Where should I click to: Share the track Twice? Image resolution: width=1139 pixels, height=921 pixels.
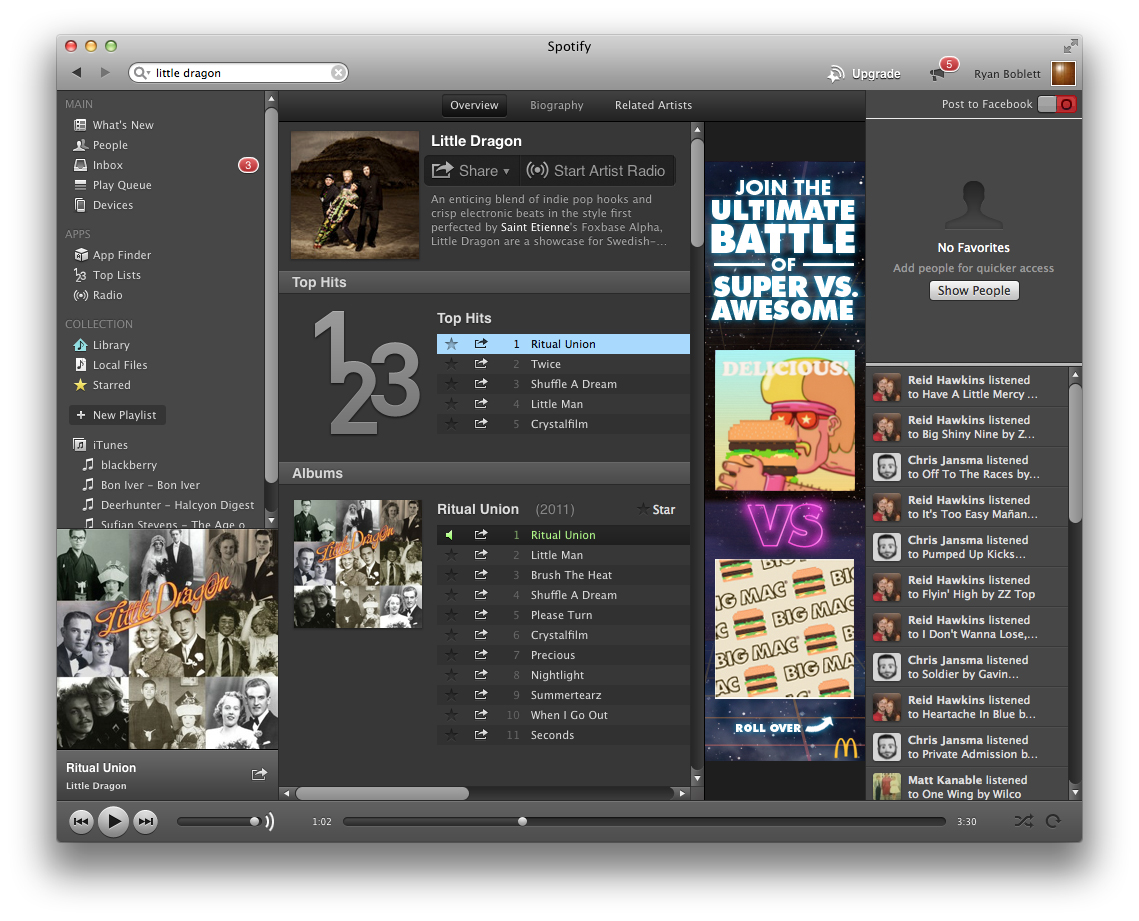481,364
